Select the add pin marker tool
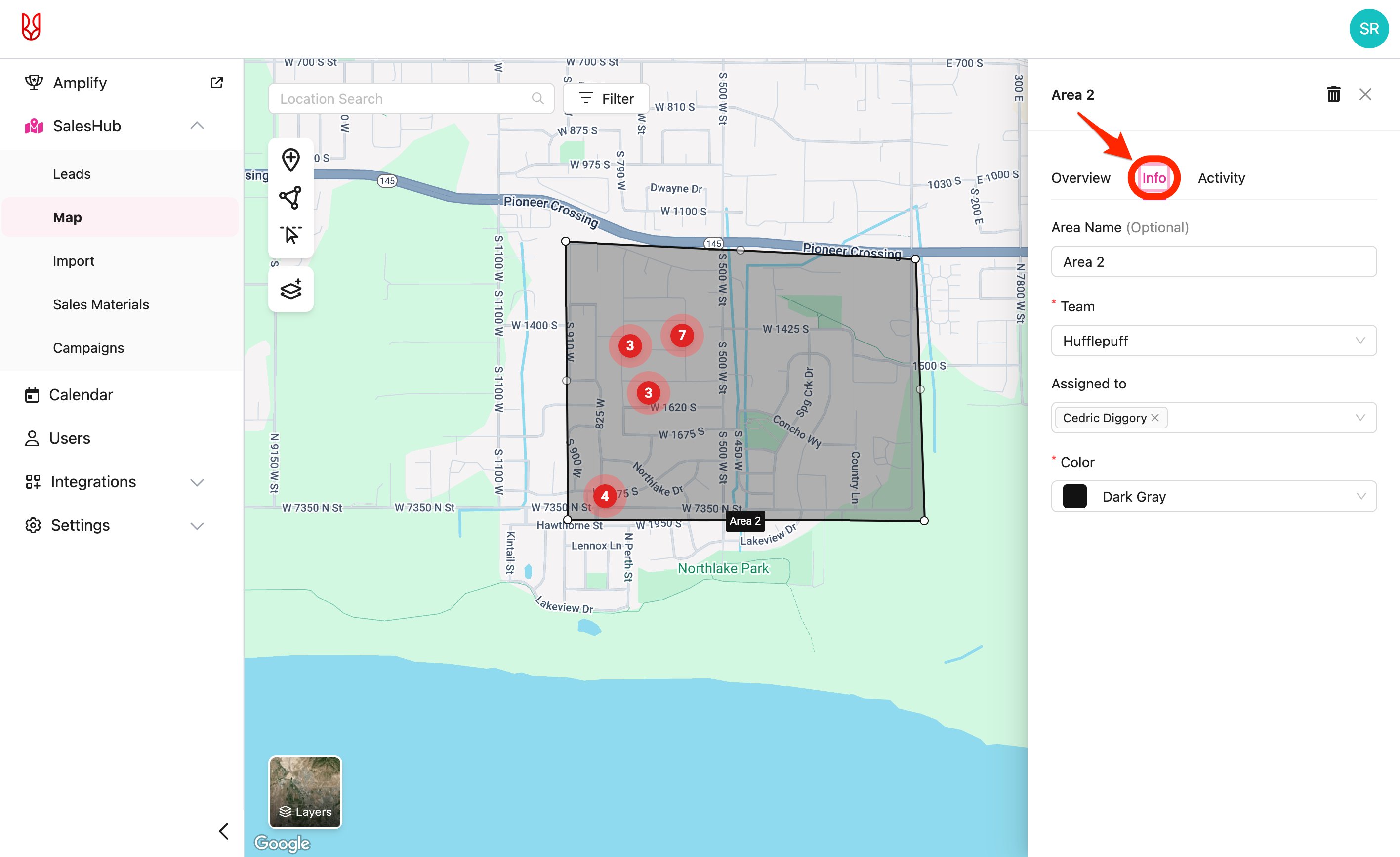This screenshot has width=1400, height=857. (290, 160)
